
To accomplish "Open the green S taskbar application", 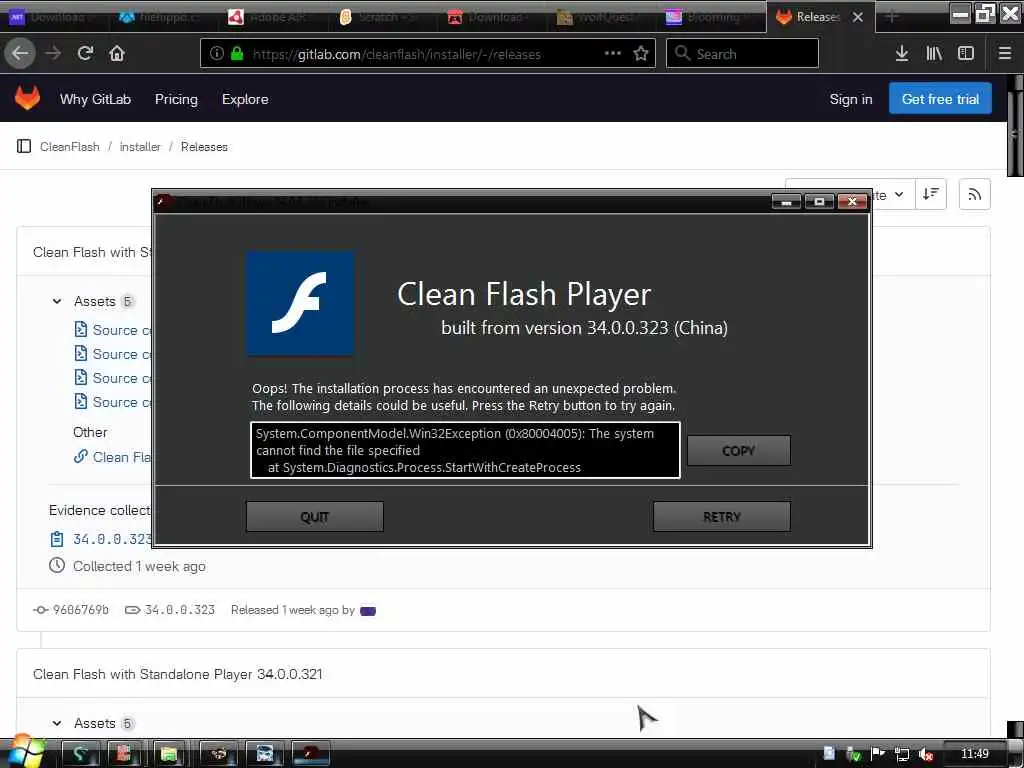I will click(x=80, y=754).
